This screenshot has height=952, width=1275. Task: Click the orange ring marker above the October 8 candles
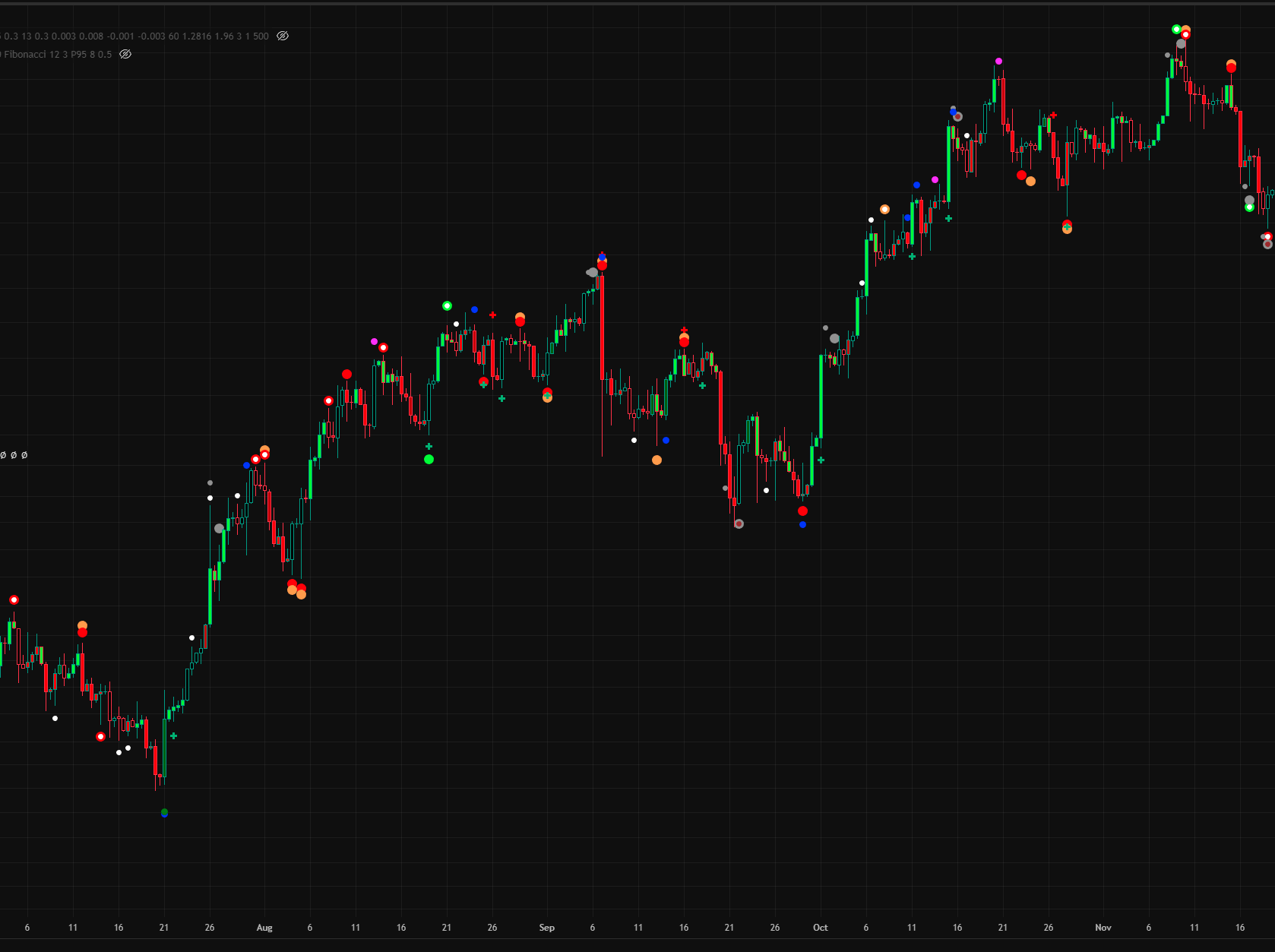pyautogui.click(x=884, y=210)
